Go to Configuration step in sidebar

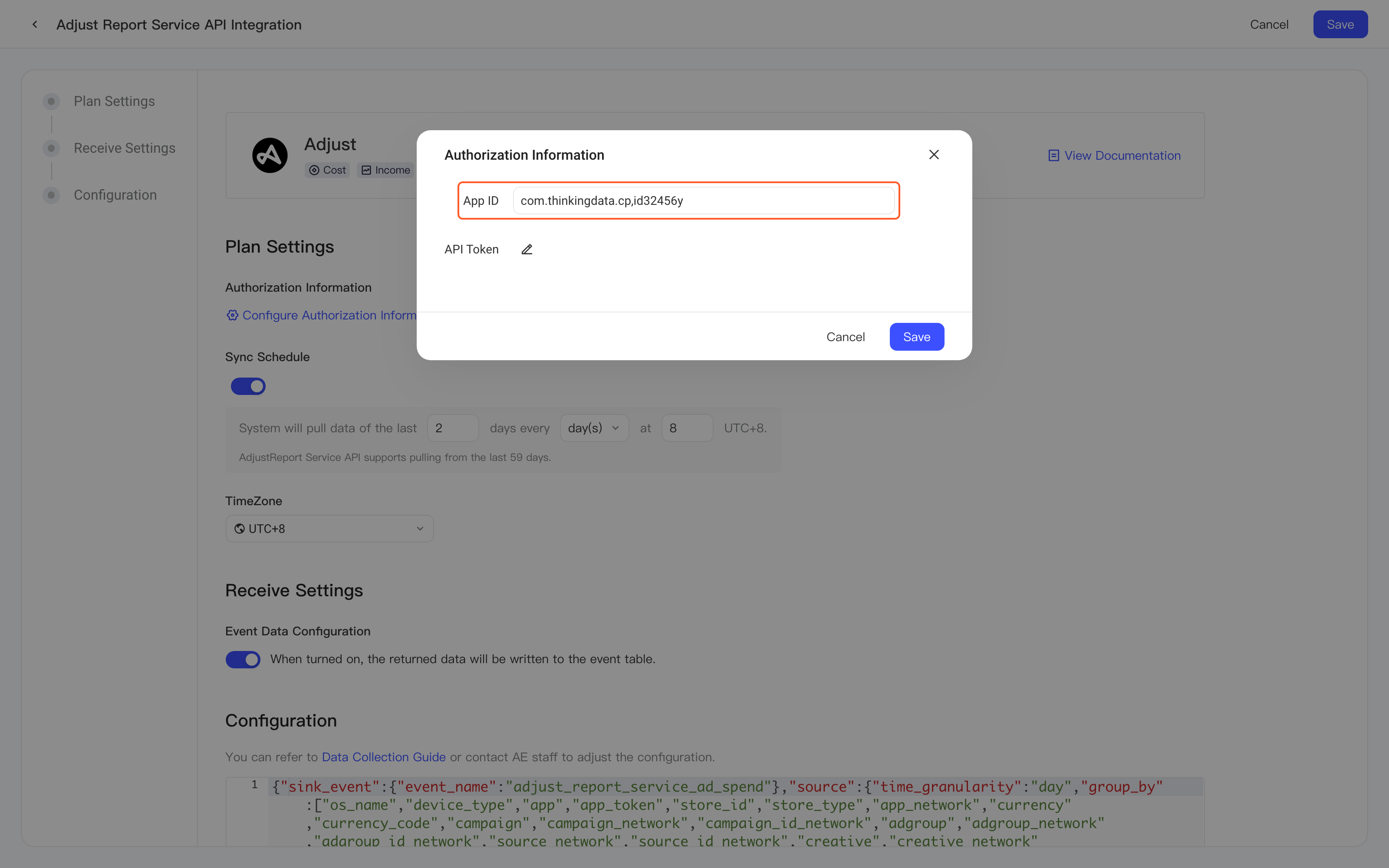(115, 195)
